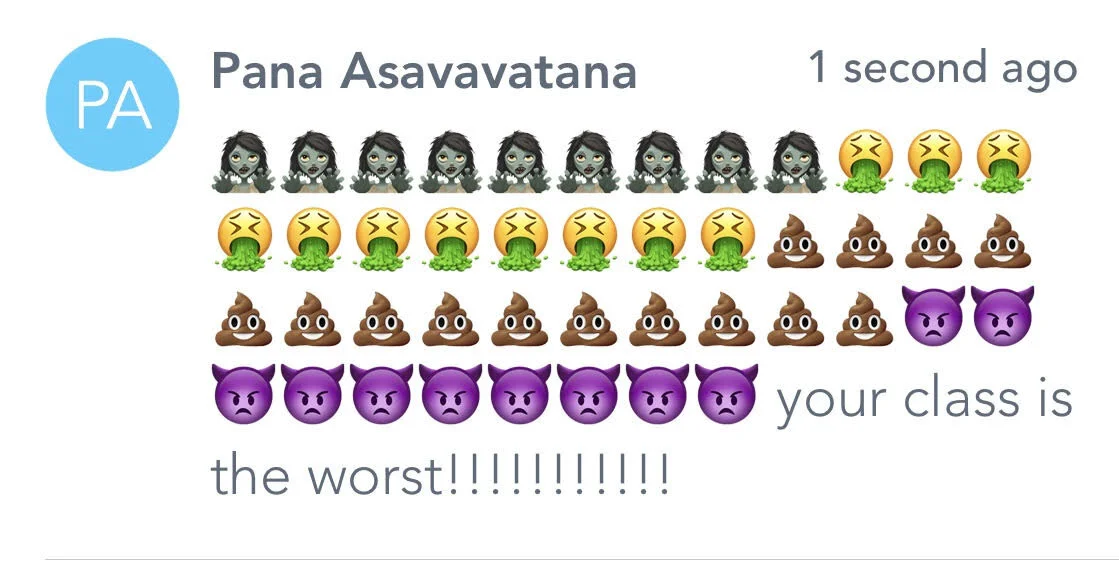The height and width of the screenshot is (562, 1119).
Task: Select the last vomiting emoji ending the top row
Action: (1003, 162)
